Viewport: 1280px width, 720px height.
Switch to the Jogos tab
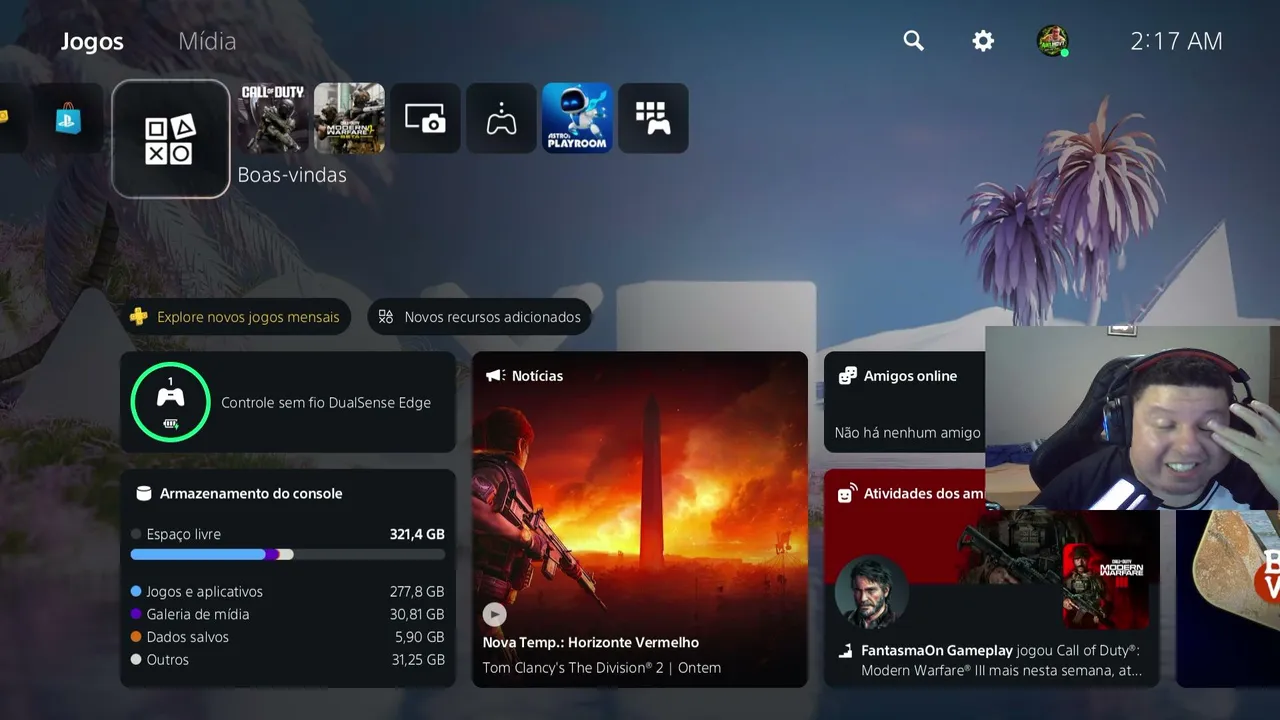92,41
